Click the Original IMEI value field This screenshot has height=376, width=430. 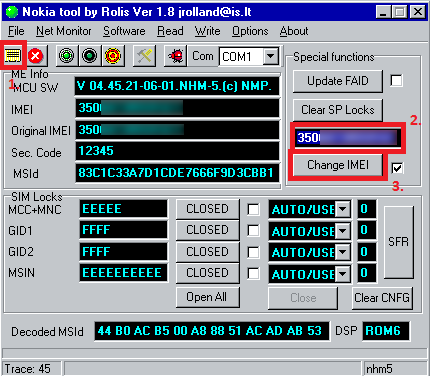point(177,130)
